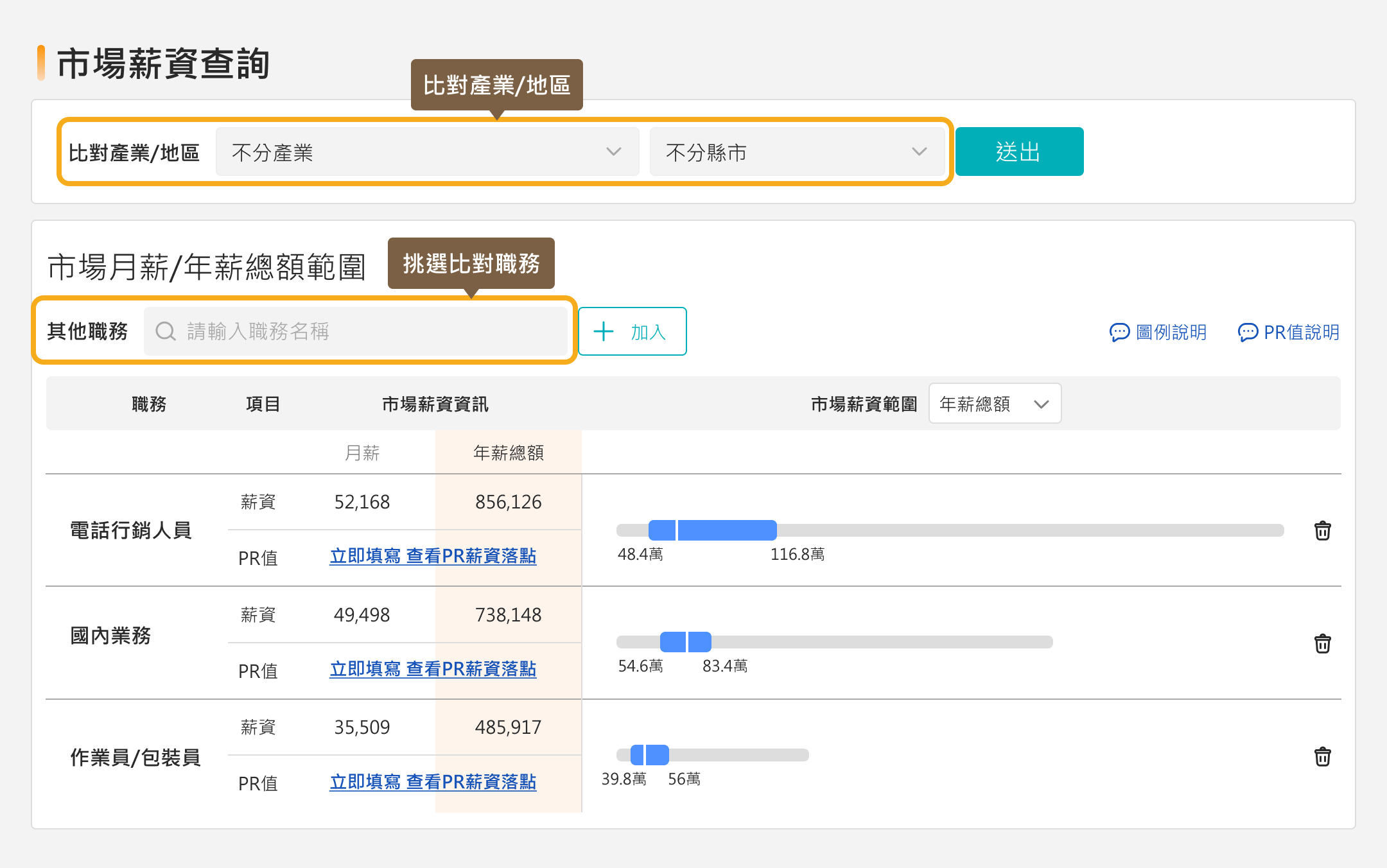
Task: Click the 49,498 monthly salary value
Action: [x=362, y=615]
